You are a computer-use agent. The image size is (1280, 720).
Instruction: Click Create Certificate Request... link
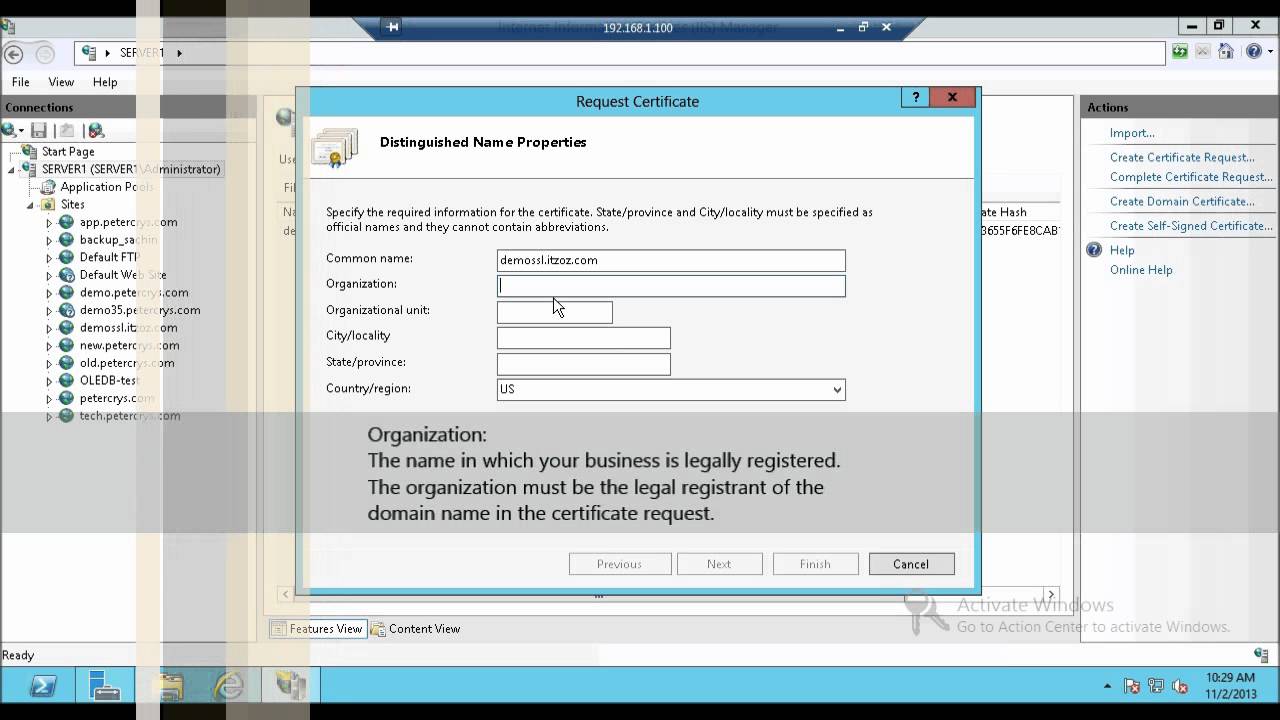click(1182, 157)
